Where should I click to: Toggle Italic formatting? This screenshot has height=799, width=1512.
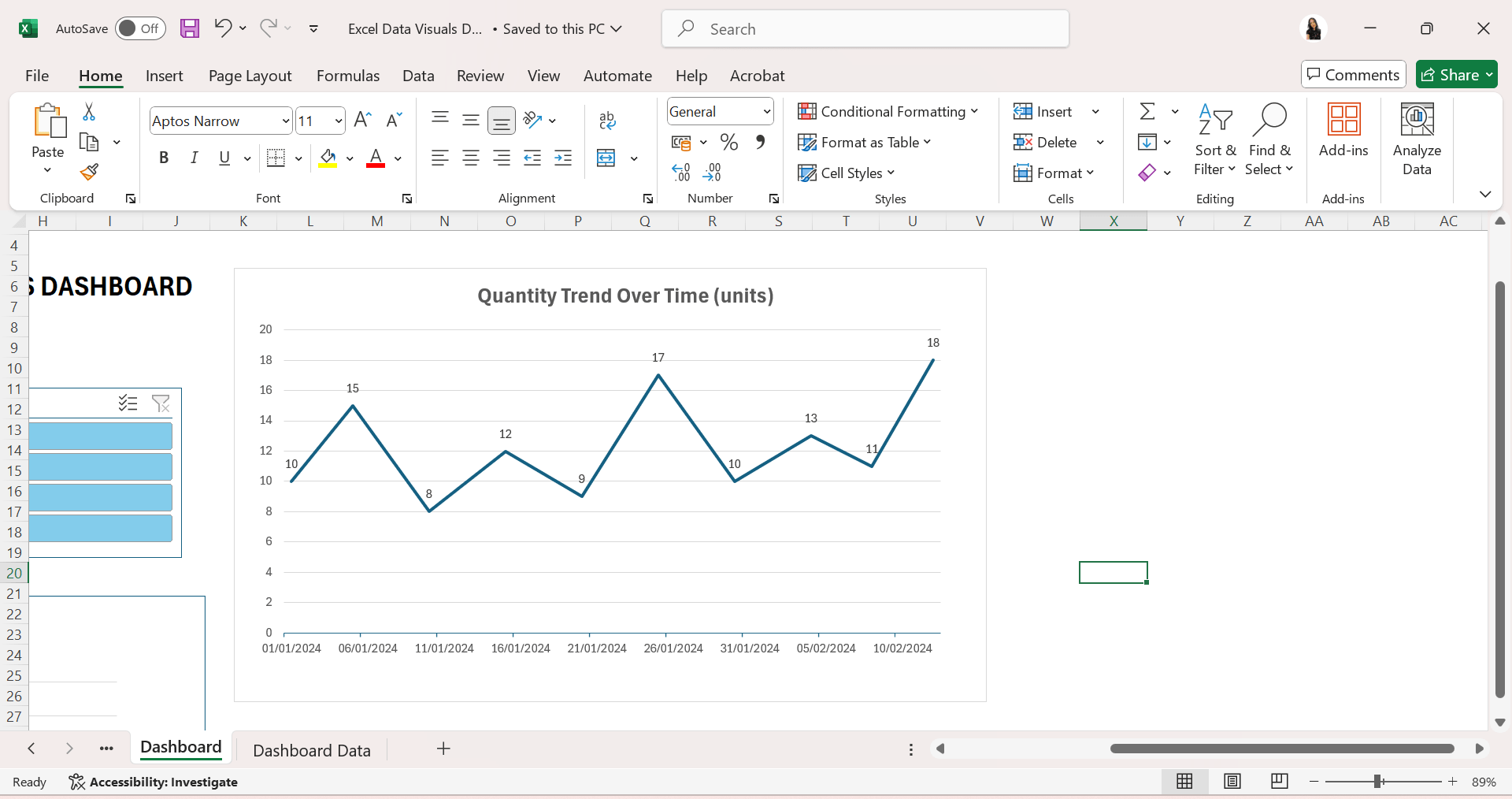(x=194, y=158)
